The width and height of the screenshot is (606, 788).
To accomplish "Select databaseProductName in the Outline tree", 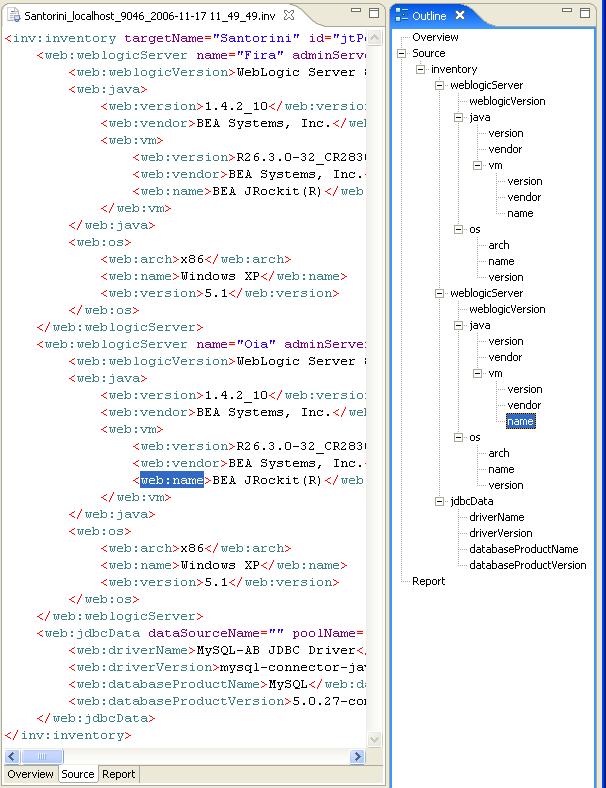I will pyautogui.click(x=524, y=549).
